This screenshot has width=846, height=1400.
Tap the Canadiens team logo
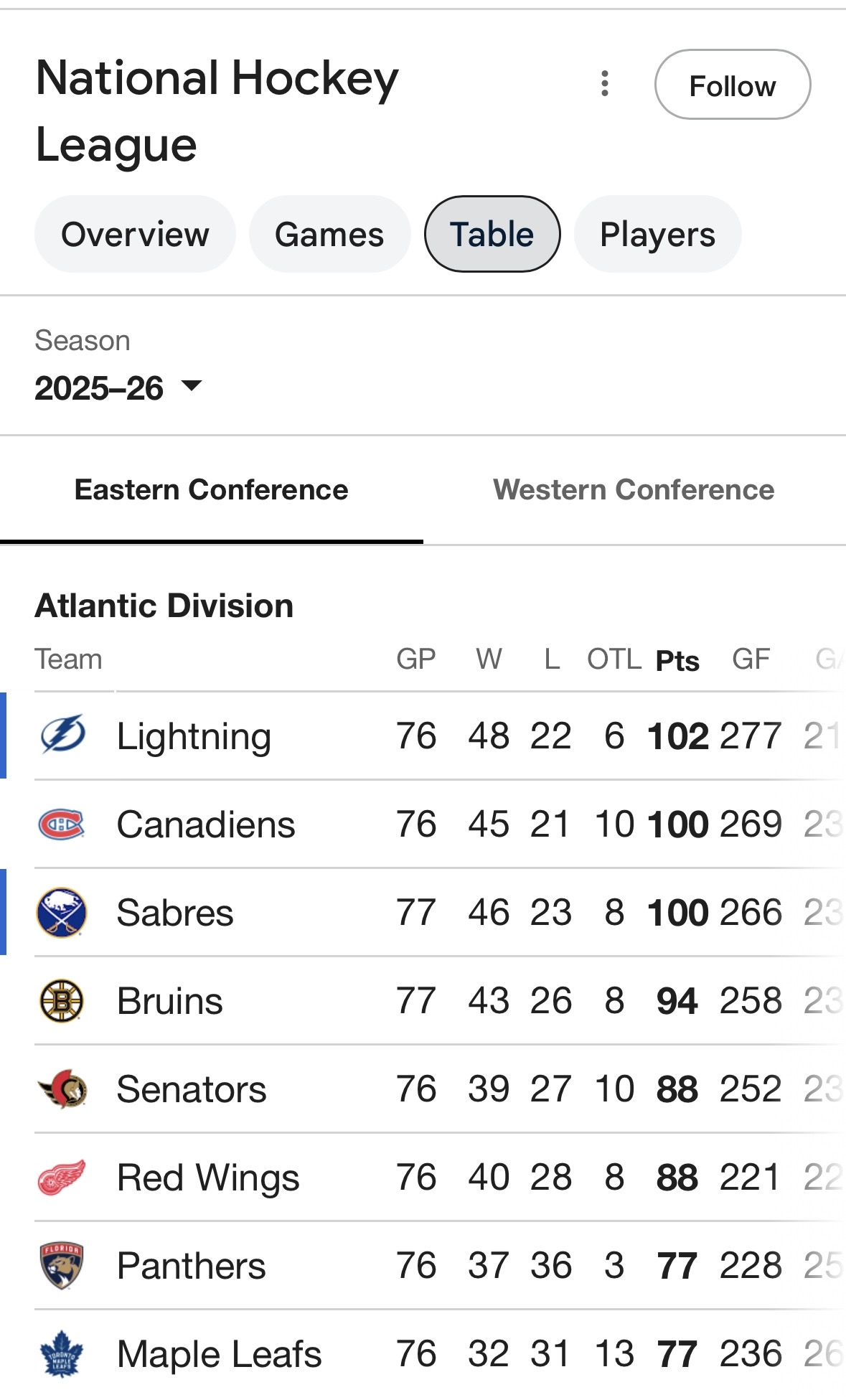click(62, 824)
